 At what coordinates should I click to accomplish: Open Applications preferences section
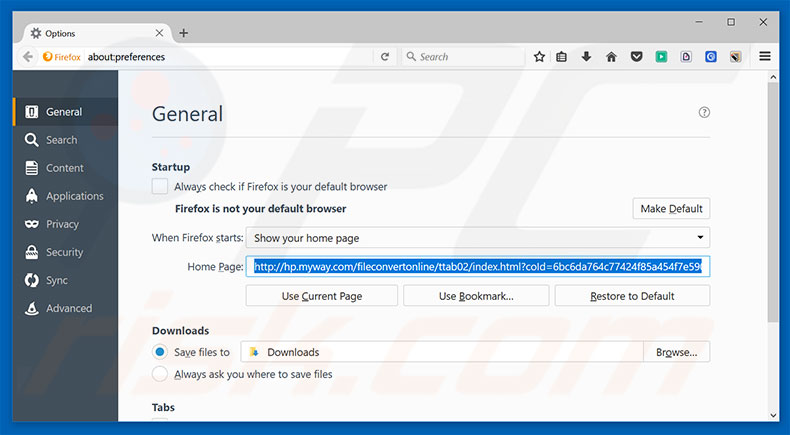[65, 196]
